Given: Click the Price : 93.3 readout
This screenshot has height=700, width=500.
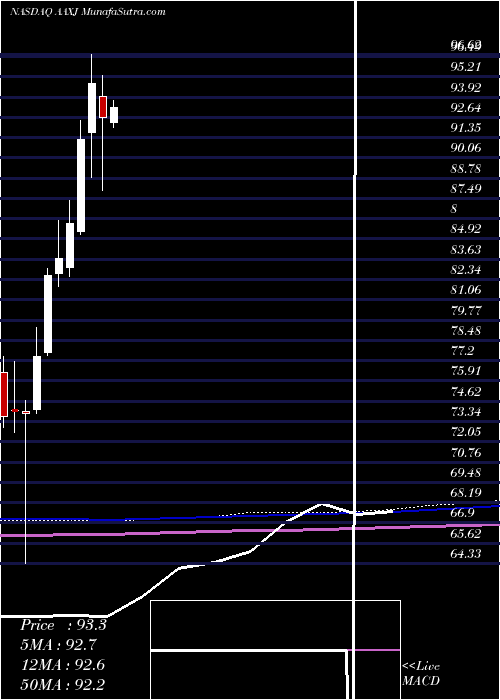Looking at the screenshot, I should 63,625.
